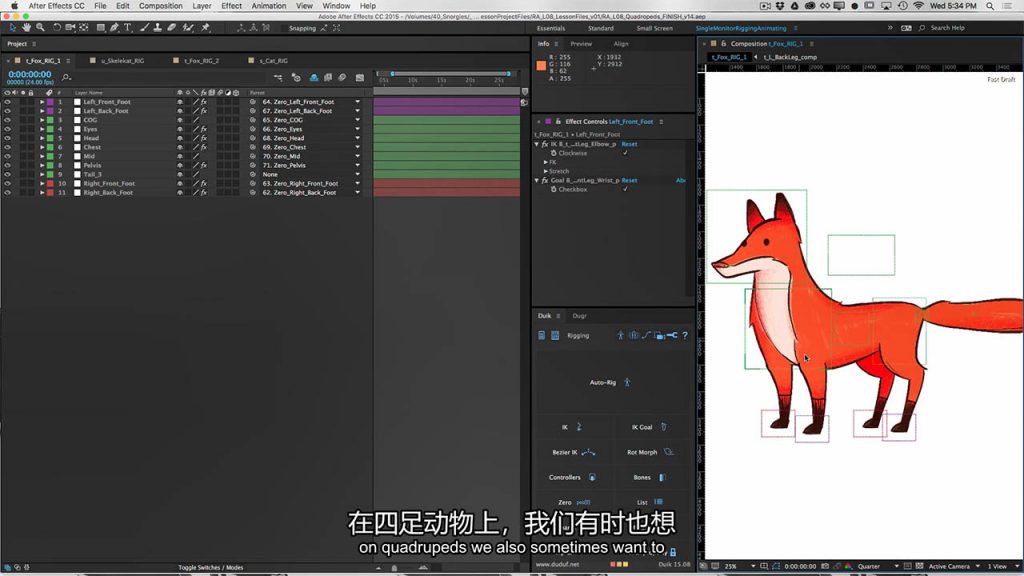This screenshot has height=576, width=1024.
Task: Click the Search Help field
Action: pos(947,28)
